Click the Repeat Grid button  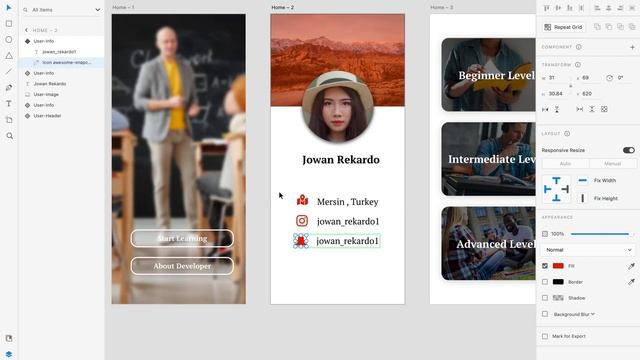[x=564, y=27]
